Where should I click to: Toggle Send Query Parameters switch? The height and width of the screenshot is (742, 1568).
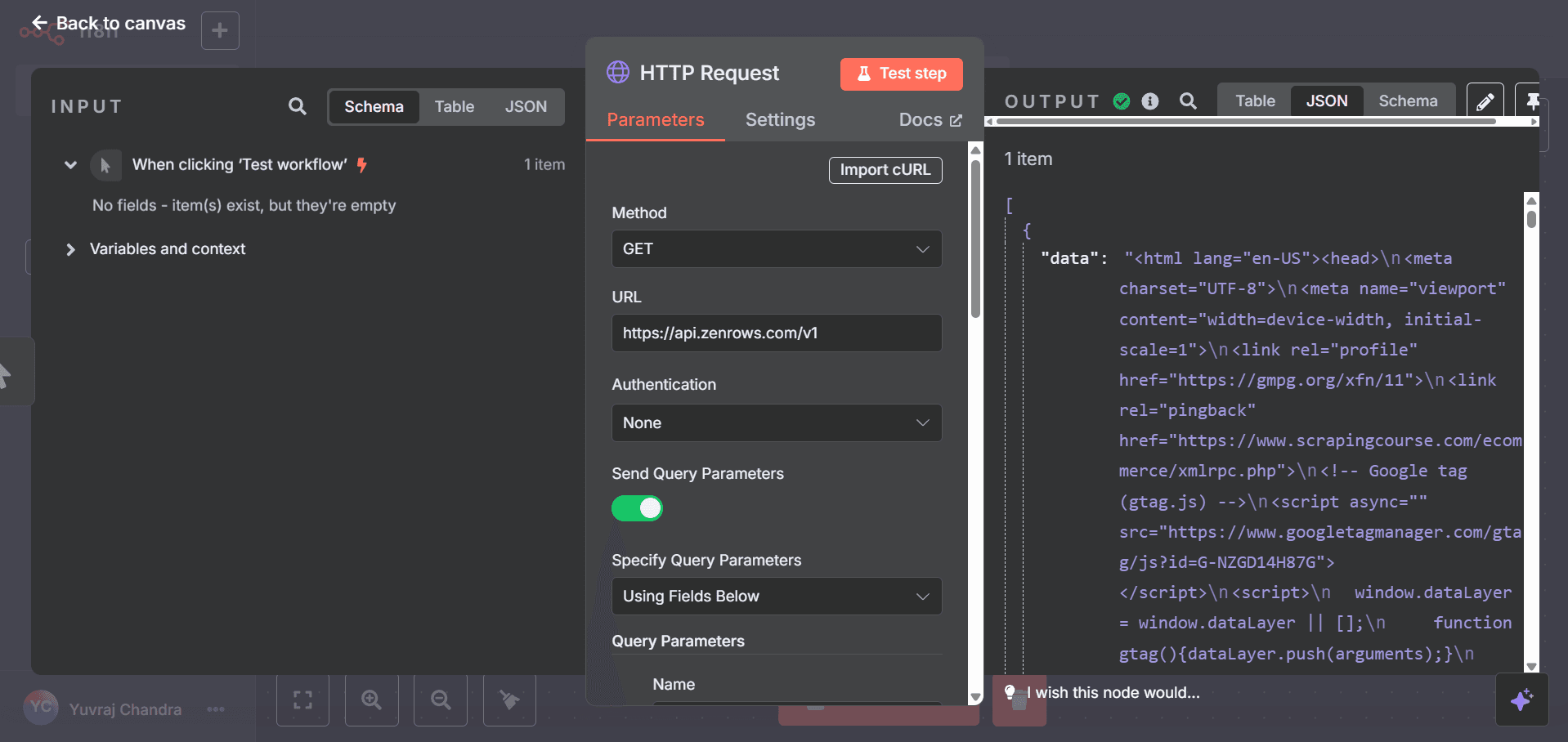coord(637,508)
